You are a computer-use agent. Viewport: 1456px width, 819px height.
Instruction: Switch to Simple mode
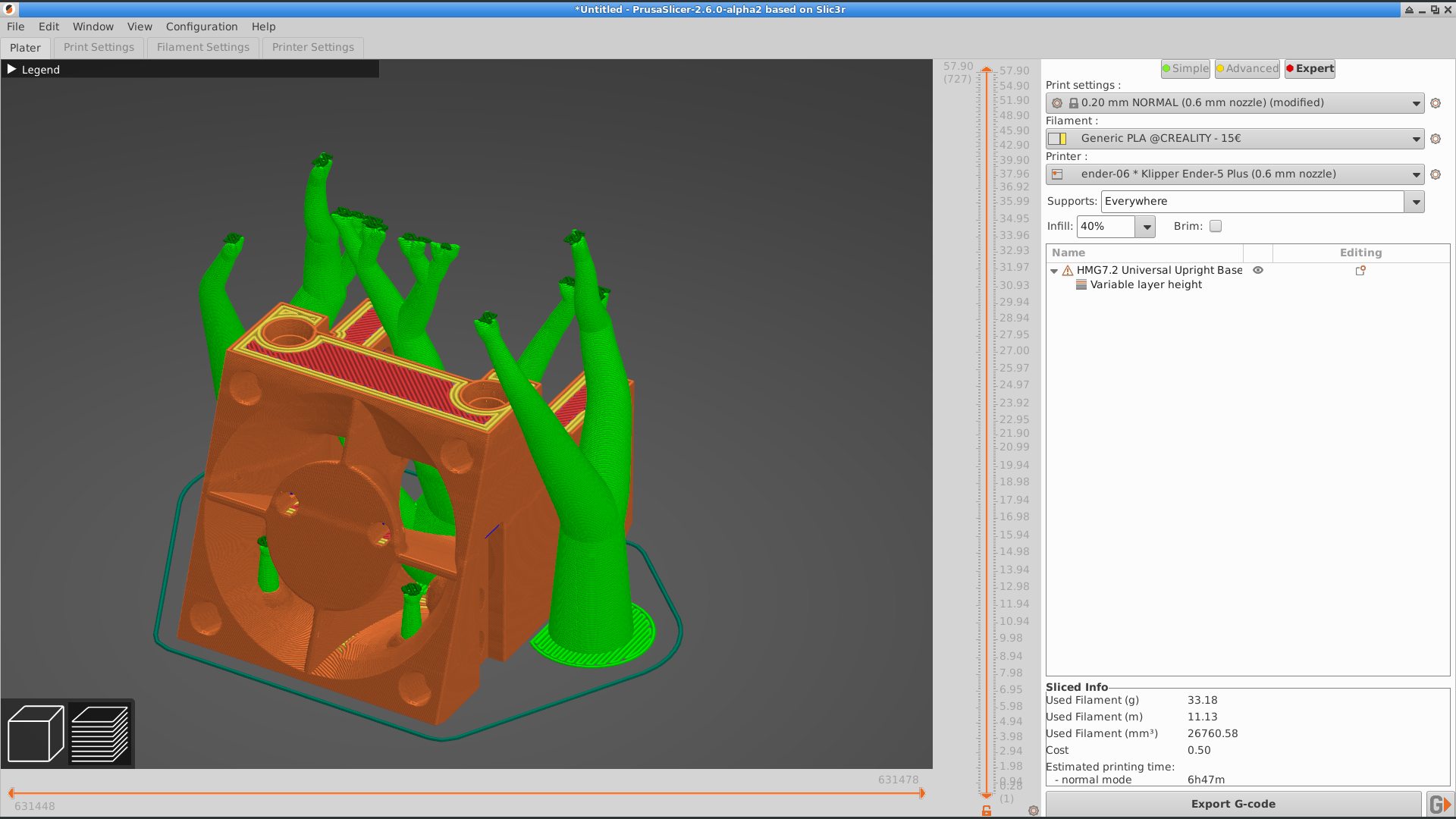[x=1185, y=68]
